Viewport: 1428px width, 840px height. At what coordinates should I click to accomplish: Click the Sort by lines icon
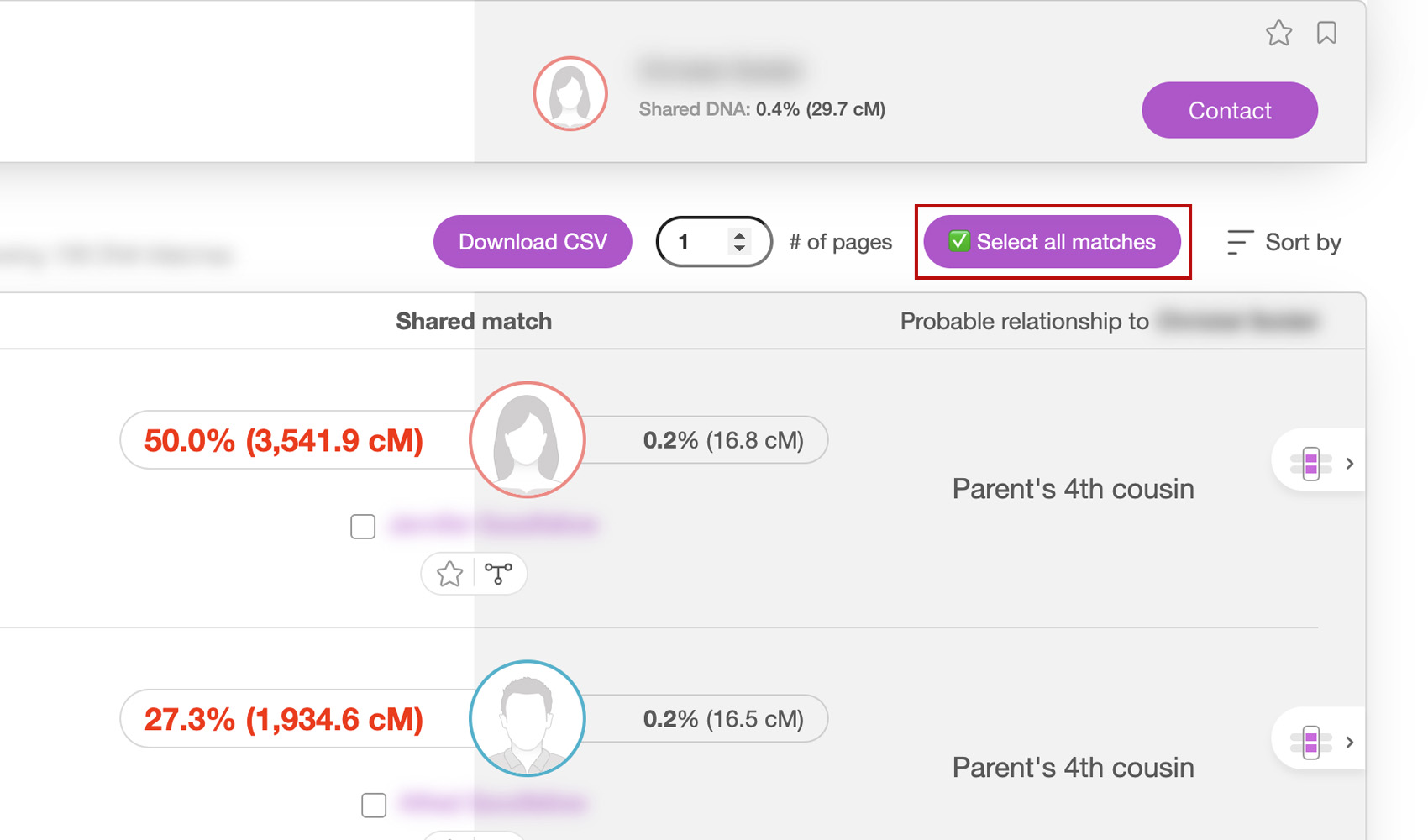[x=1240, y=242]
